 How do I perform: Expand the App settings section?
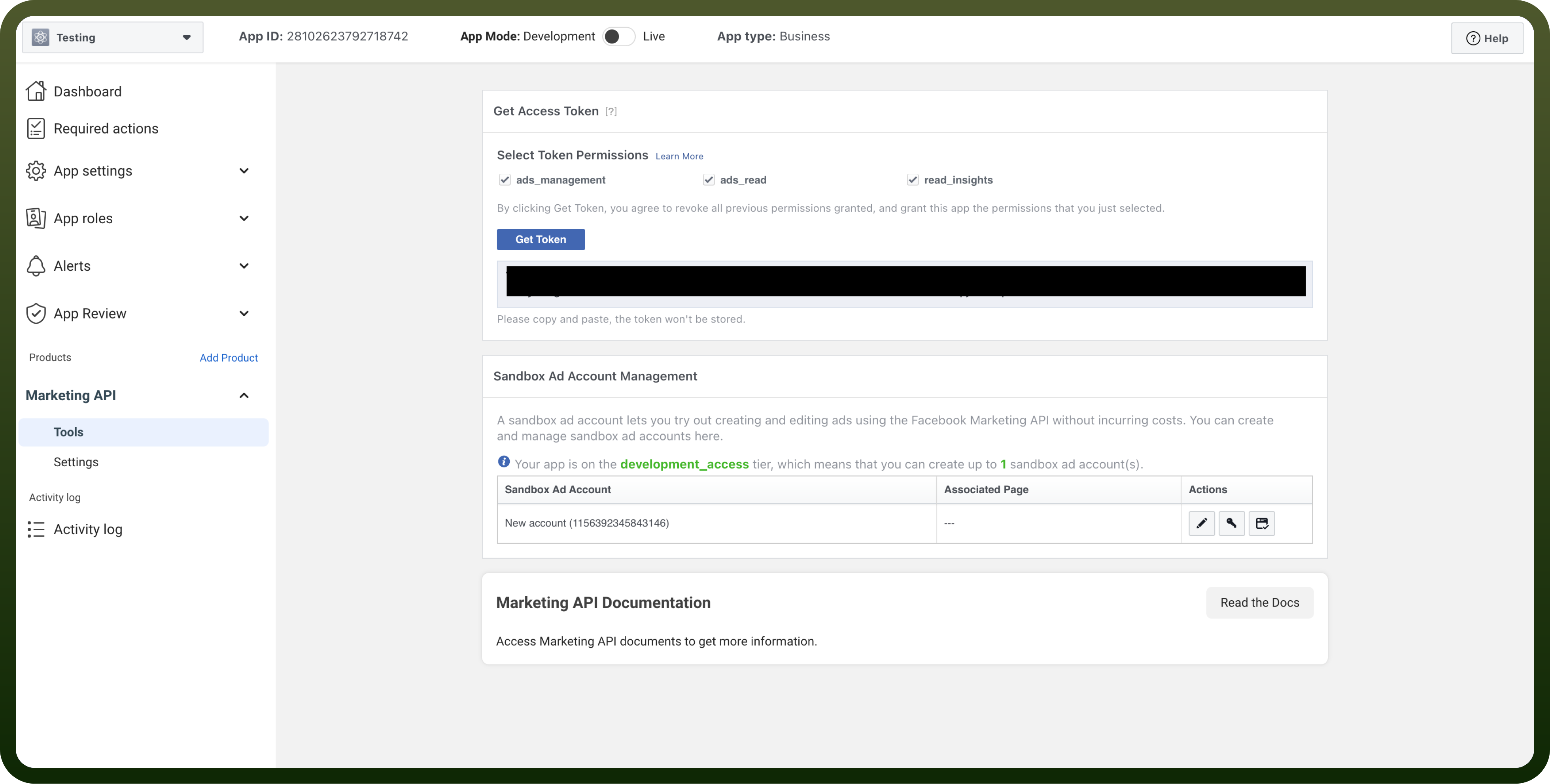point(244,171)
